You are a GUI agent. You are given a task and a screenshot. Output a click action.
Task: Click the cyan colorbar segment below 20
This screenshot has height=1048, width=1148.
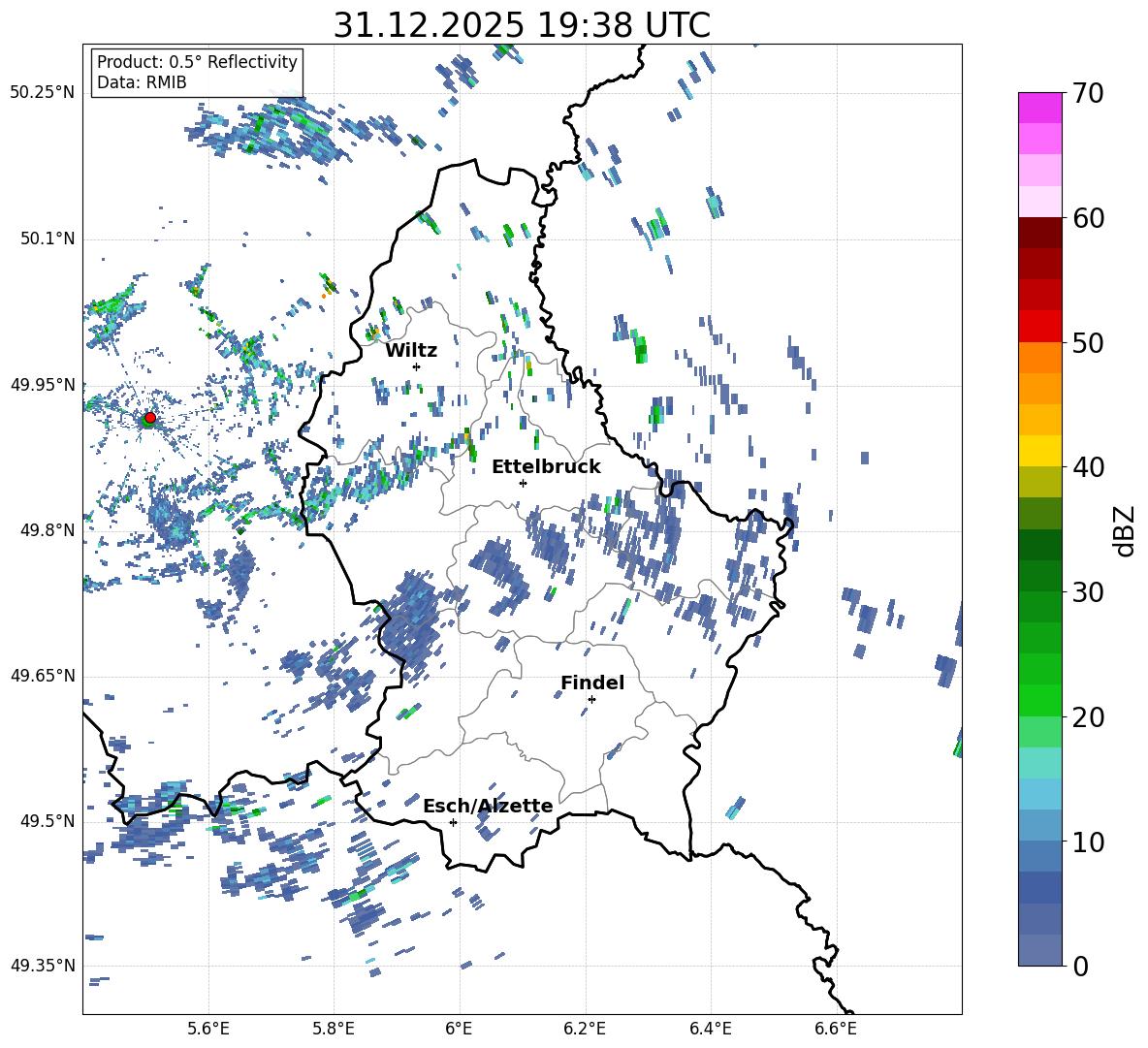[1039, 763]
